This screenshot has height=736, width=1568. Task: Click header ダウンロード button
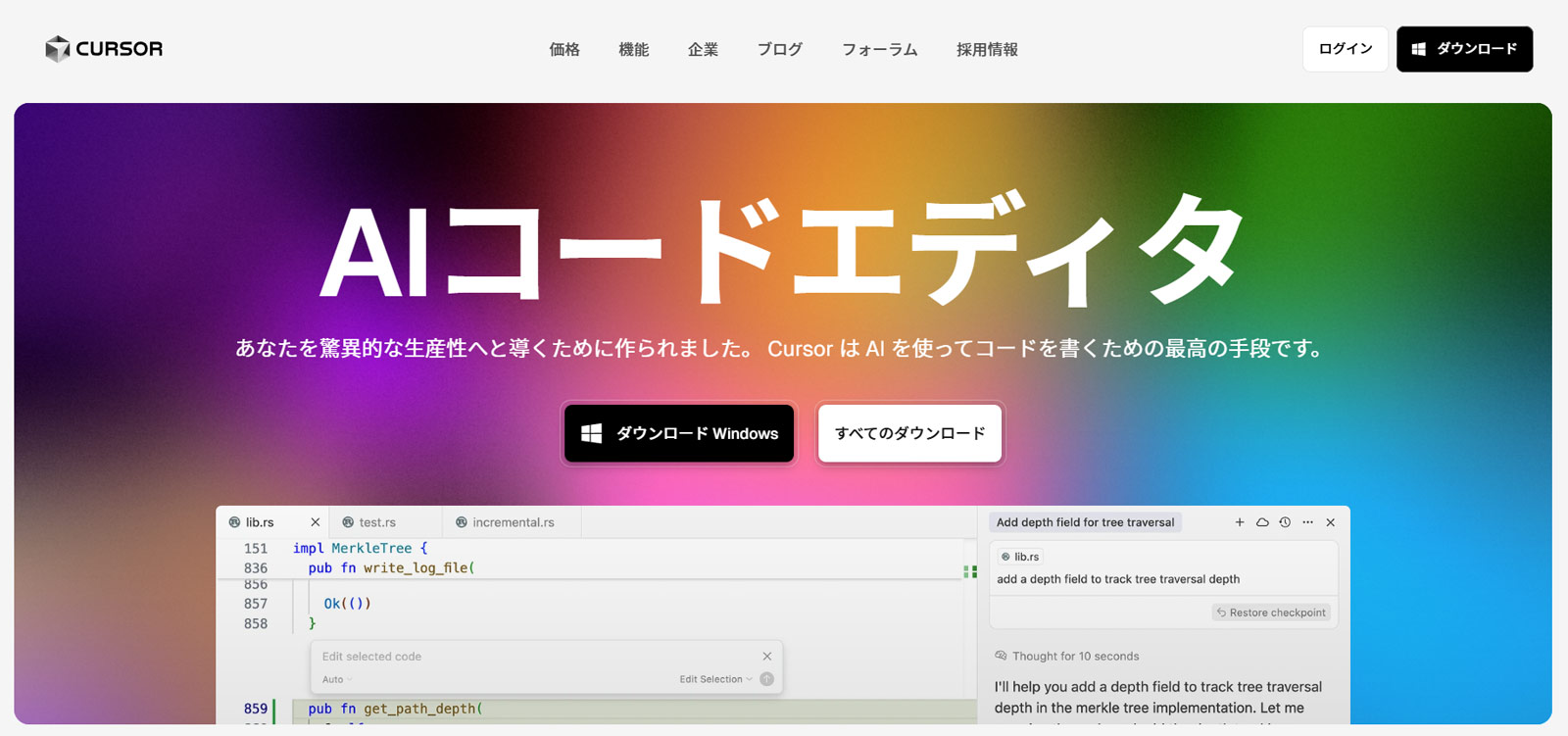(x=1464, y=49)
